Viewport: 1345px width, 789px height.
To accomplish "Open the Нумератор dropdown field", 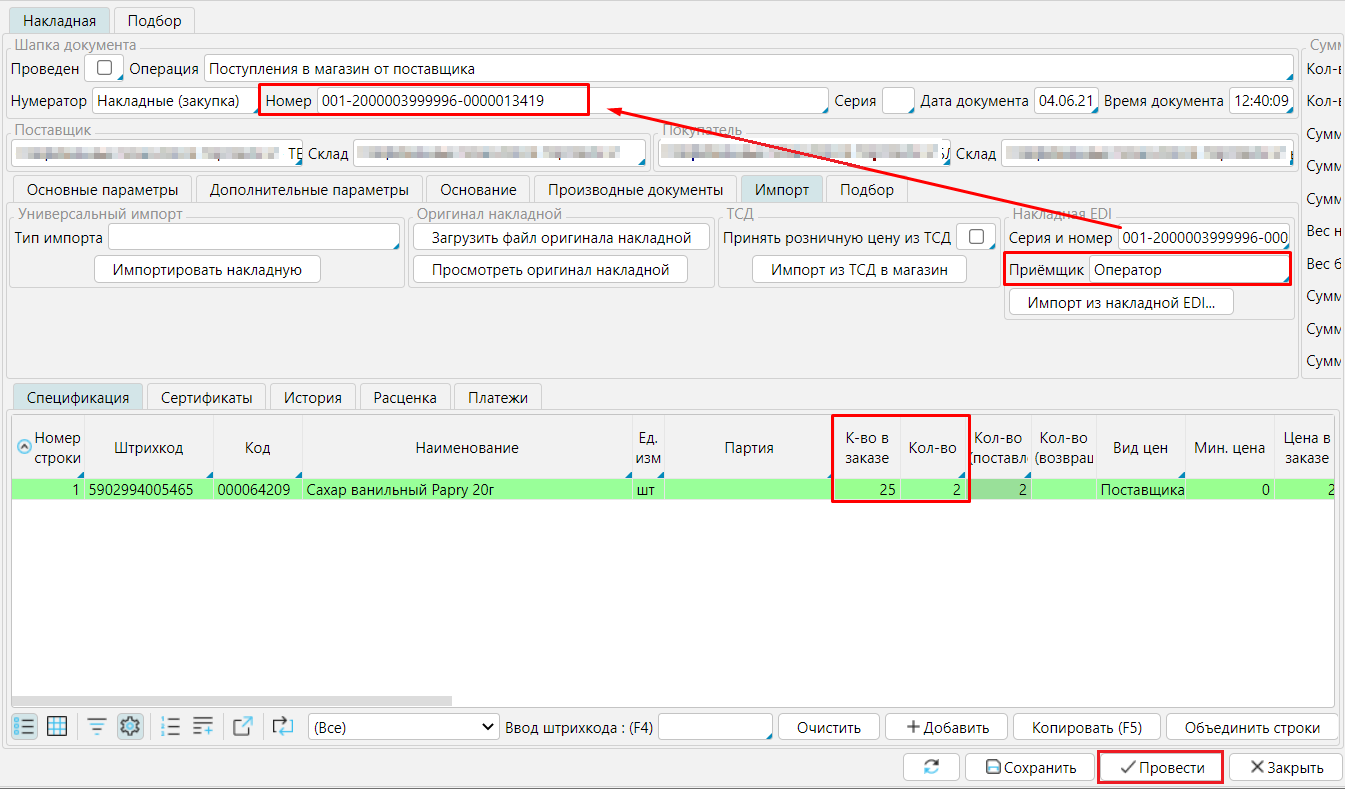I will 173,101.
